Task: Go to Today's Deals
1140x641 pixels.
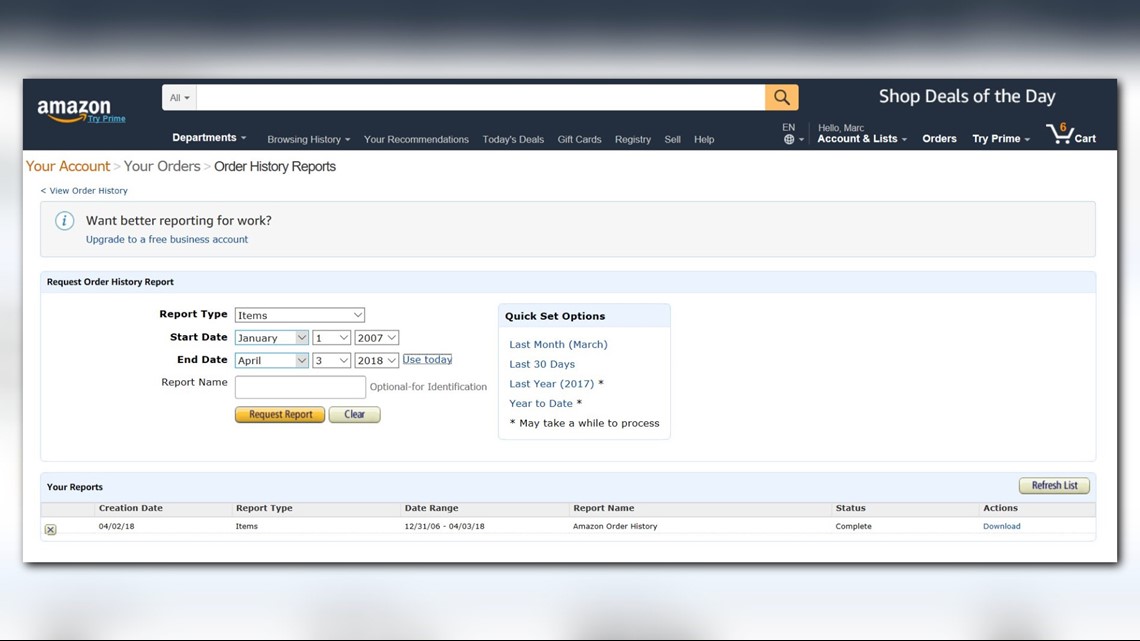Action: pyautogui.click(x=513, y=139)
